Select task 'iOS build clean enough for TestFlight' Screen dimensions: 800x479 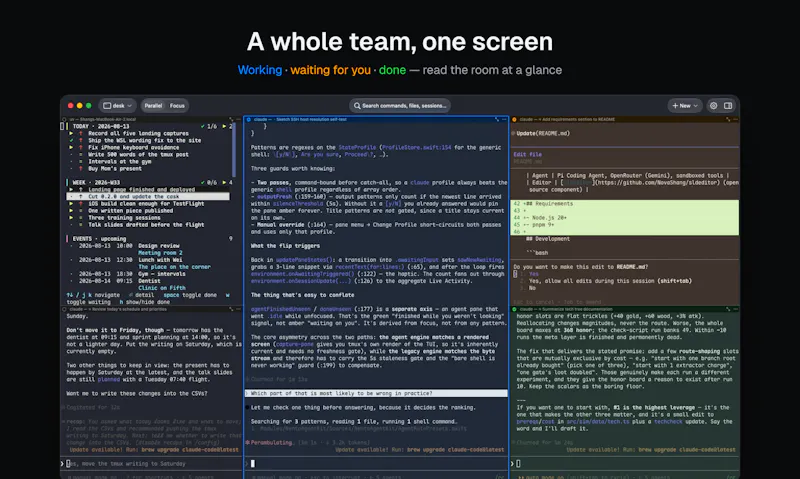coord(146,204)
